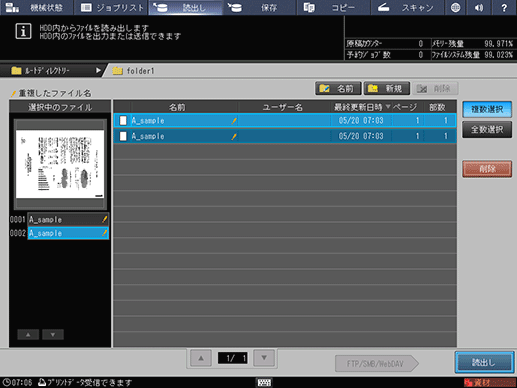The height and width of the screenshot is (388, 517).
Task: Sort by 最終更新日時 column header
Action: (361, 107)
